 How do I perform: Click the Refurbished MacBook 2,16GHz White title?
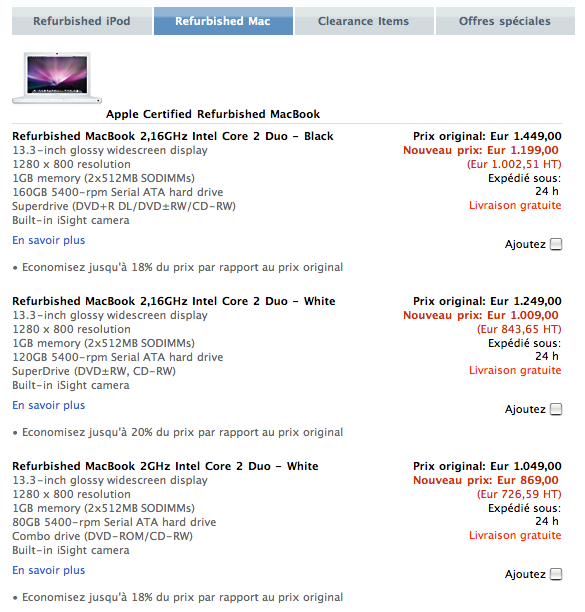(174, 301)
